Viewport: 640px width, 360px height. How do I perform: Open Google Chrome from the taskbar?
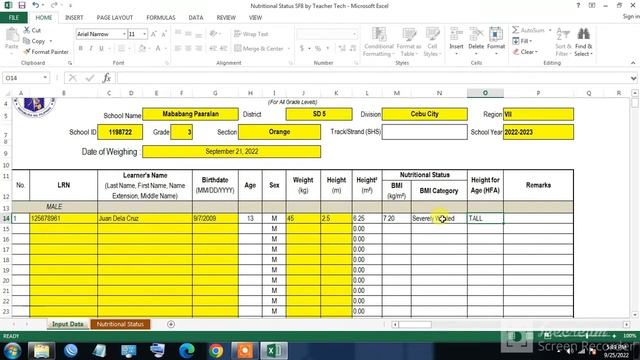tap(216, 351)
